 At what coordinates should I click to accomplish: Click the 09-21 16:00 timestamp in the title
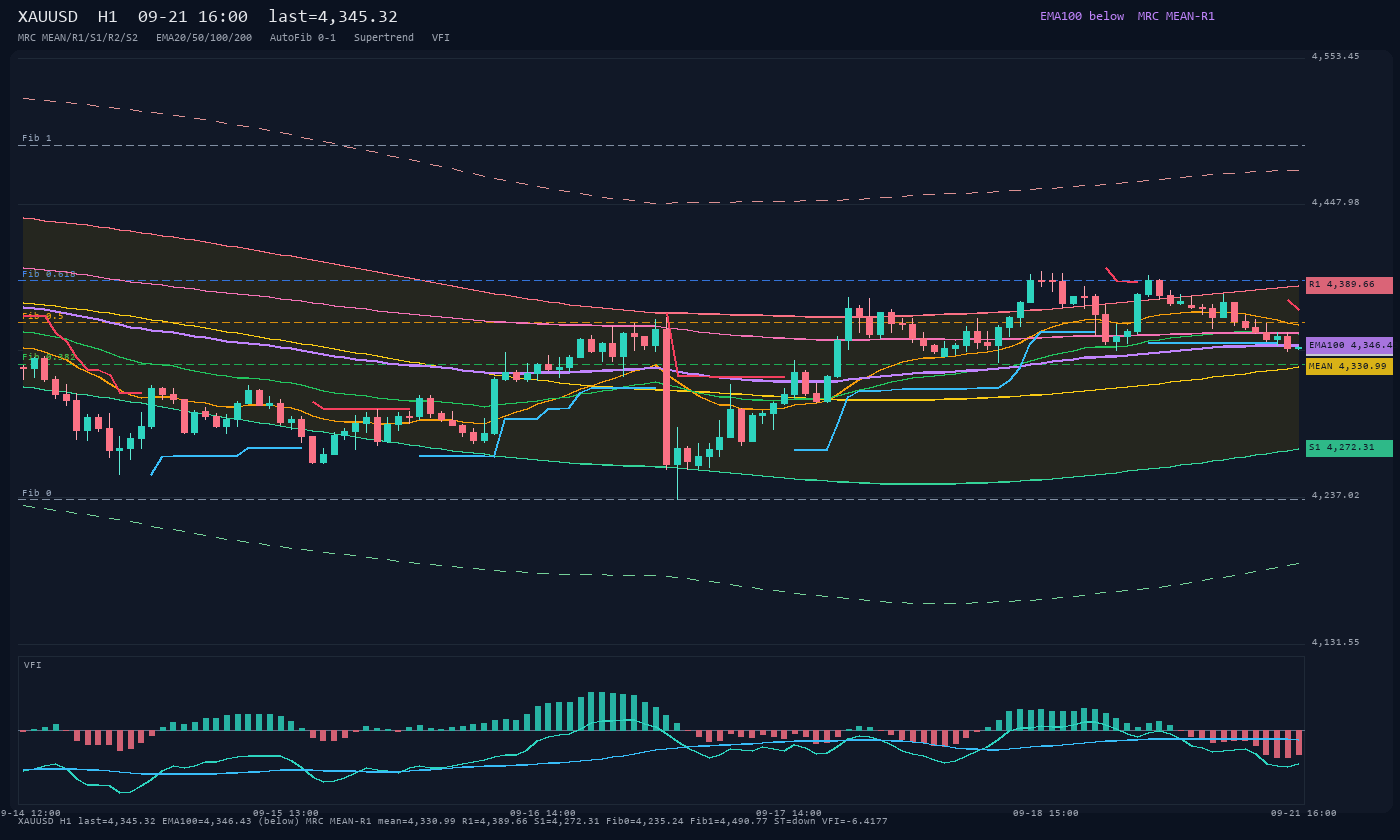click(x=193, y=17)
